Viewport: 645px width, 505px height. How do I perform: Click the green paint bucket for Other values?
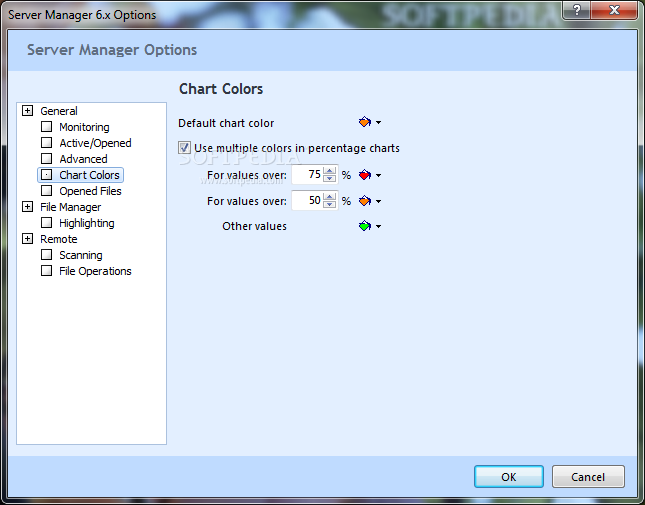[364, 226]
